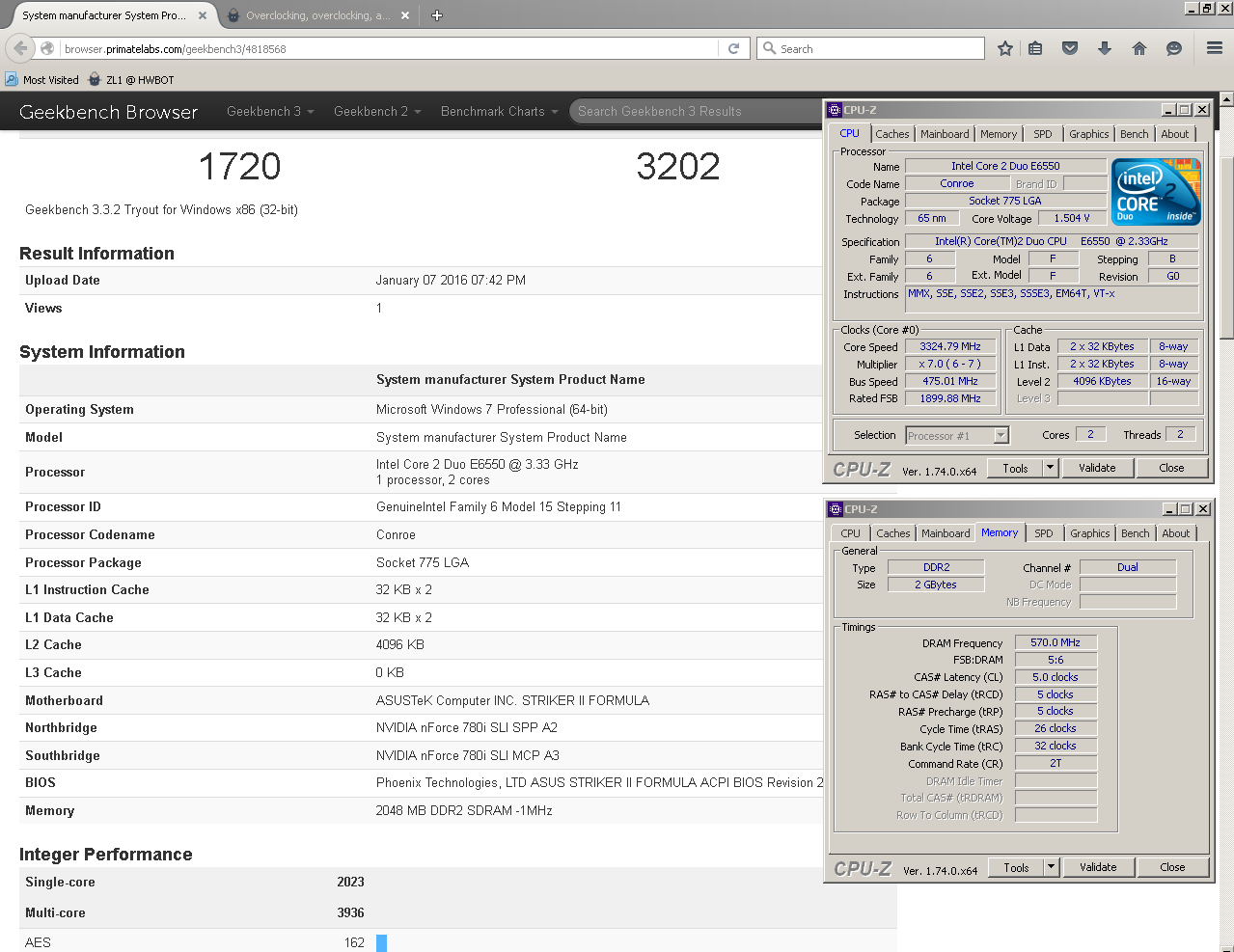Switch to Overclocking browser tab
Screen dimensions: 1234x952
[317, 15]
